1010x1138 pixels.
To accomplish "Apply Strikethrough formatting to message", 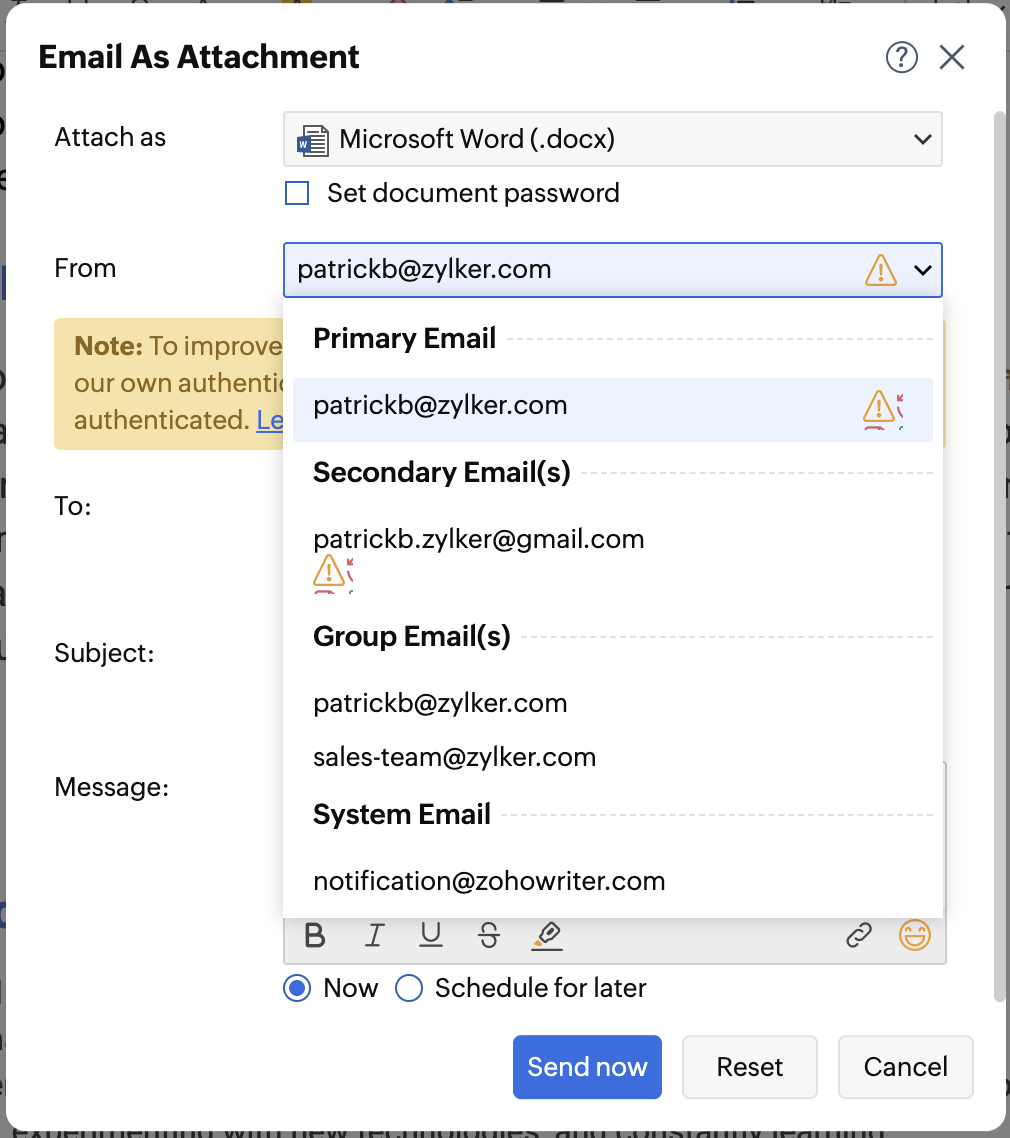I will click(x=489, y=936).
